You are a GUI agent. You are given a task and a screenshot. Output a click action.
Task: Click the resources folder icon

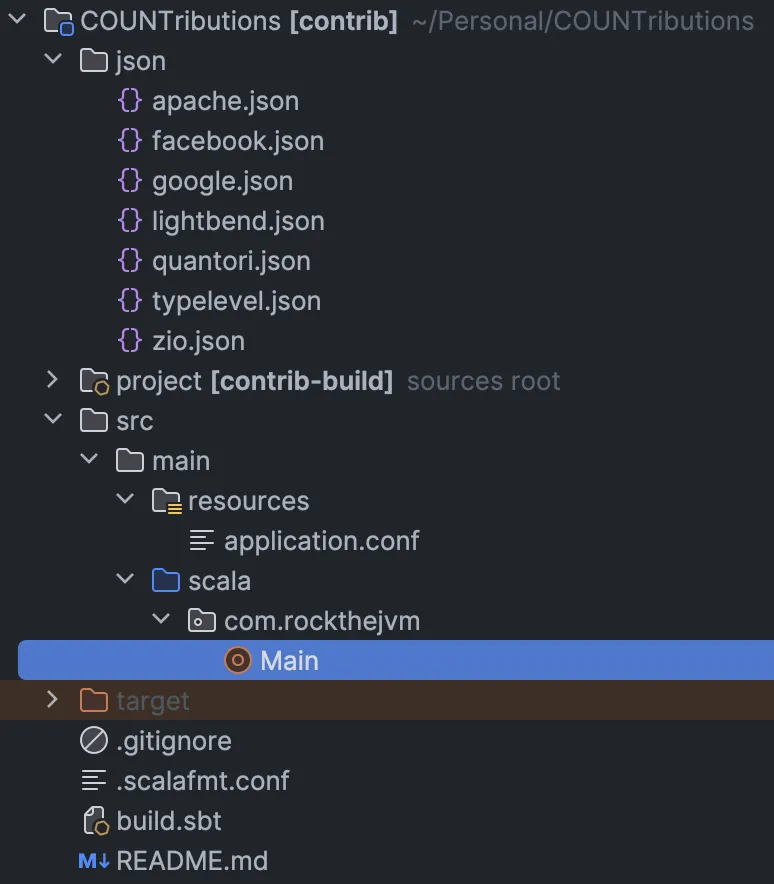pos(166,500)
